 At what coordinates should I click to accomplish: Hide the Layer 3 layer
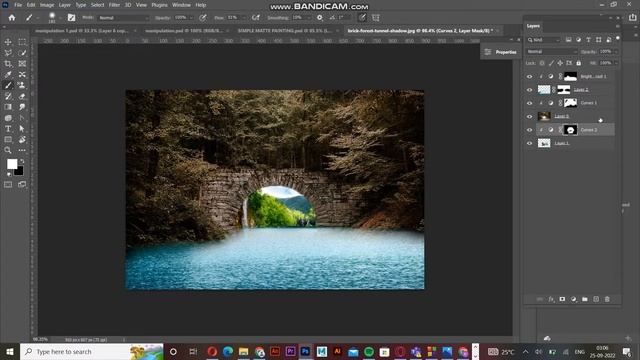click(529, 116)
